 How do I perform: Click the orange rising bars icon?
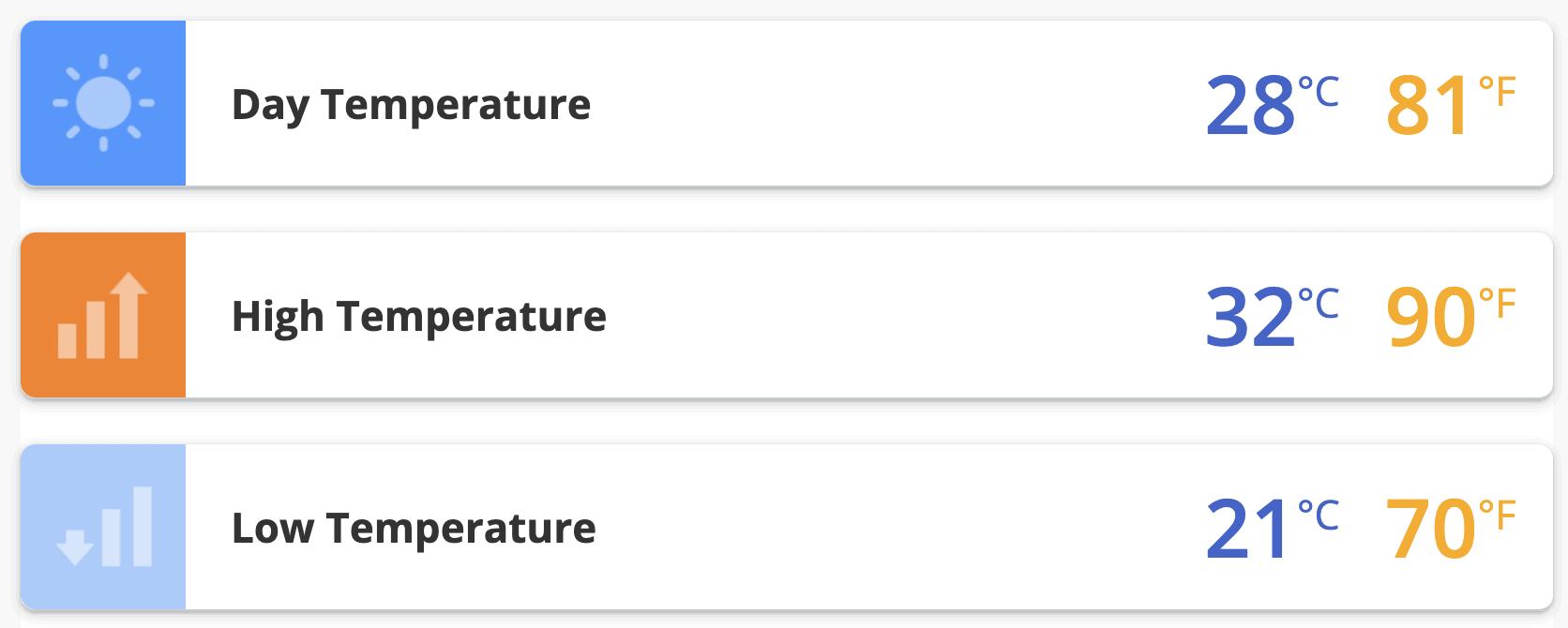[103, 316]
